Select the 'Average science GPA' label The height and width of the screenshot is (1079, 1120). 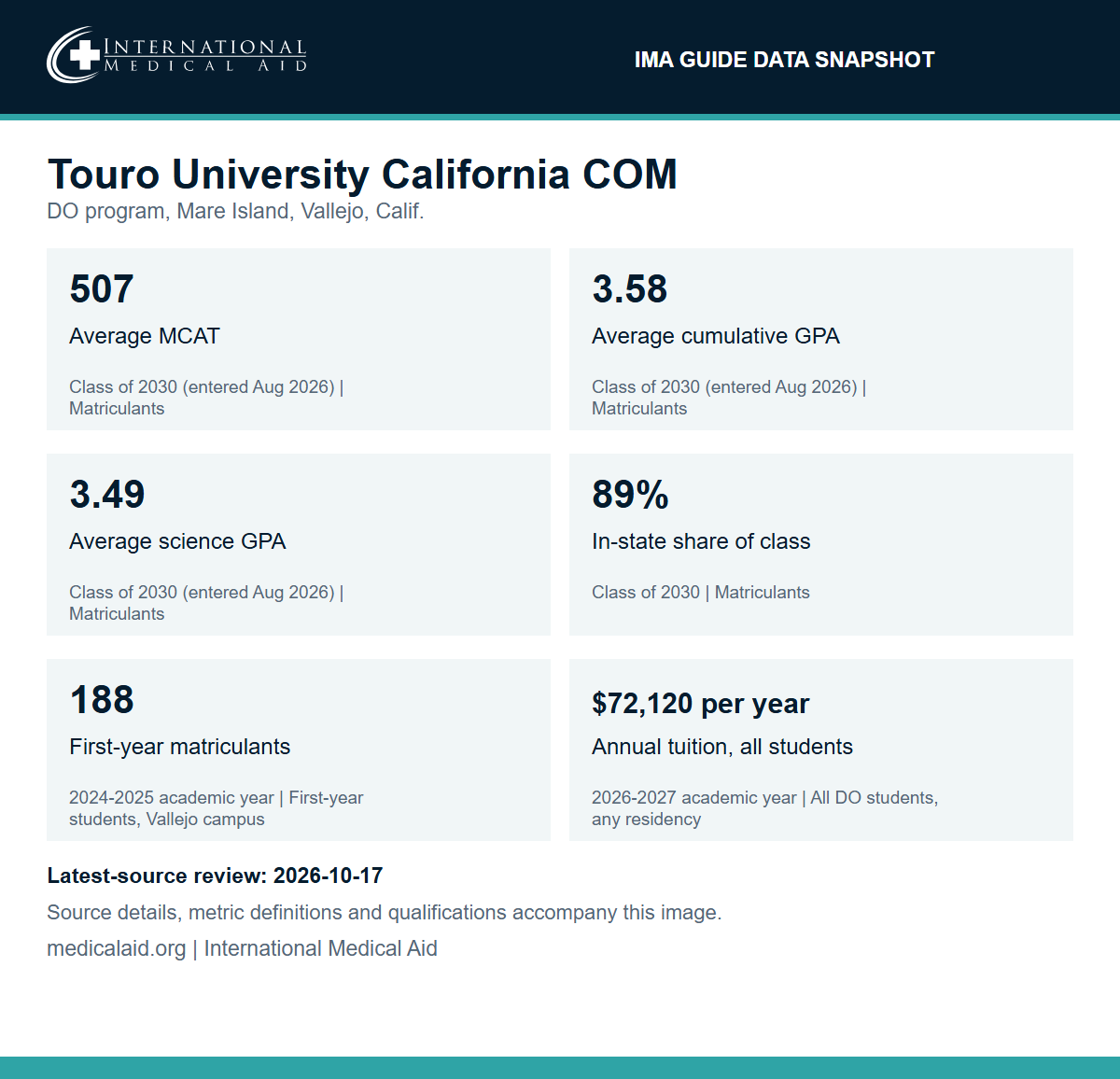177,541
